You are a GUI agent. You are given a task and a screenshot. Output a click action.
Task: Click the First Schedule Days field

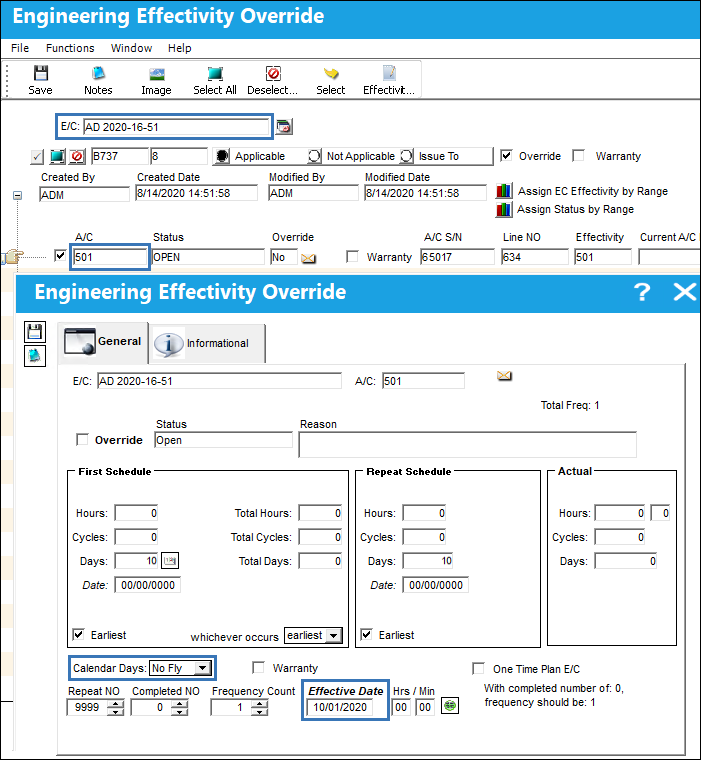[x=136, y=561]
